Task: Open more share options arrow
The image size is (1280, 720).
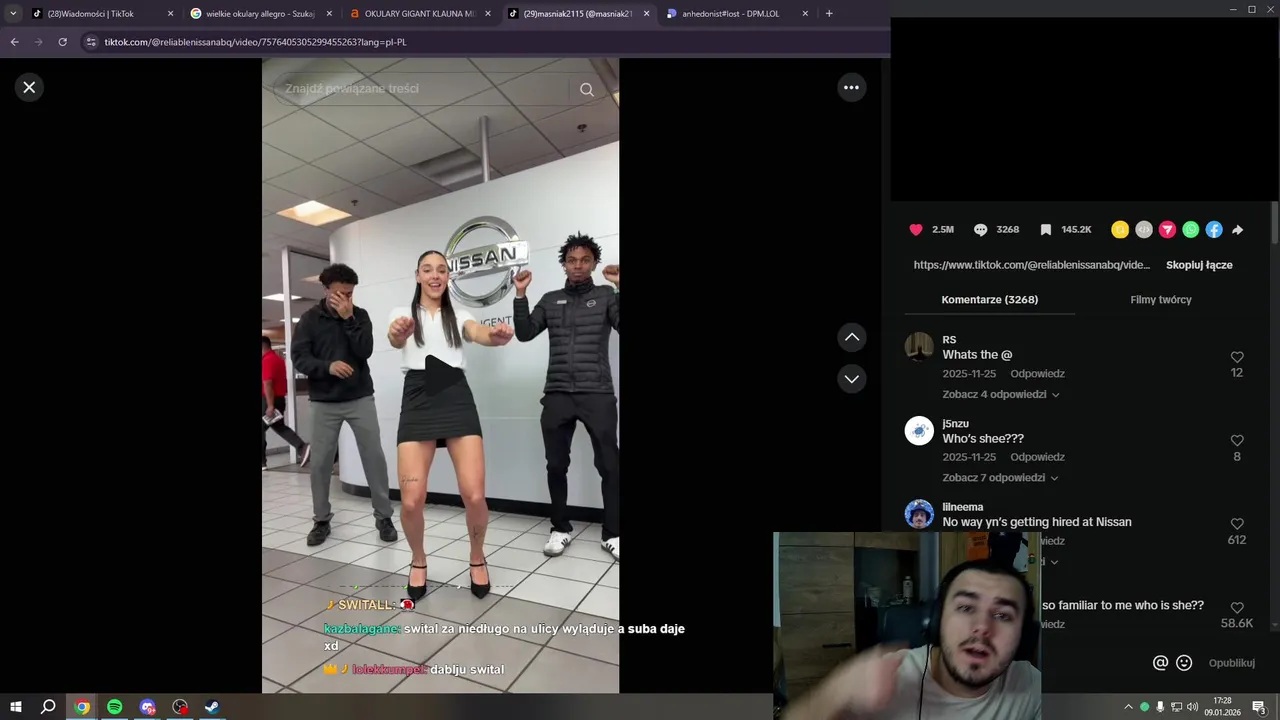Action: pyautogui.click(x=1238, y=230)
